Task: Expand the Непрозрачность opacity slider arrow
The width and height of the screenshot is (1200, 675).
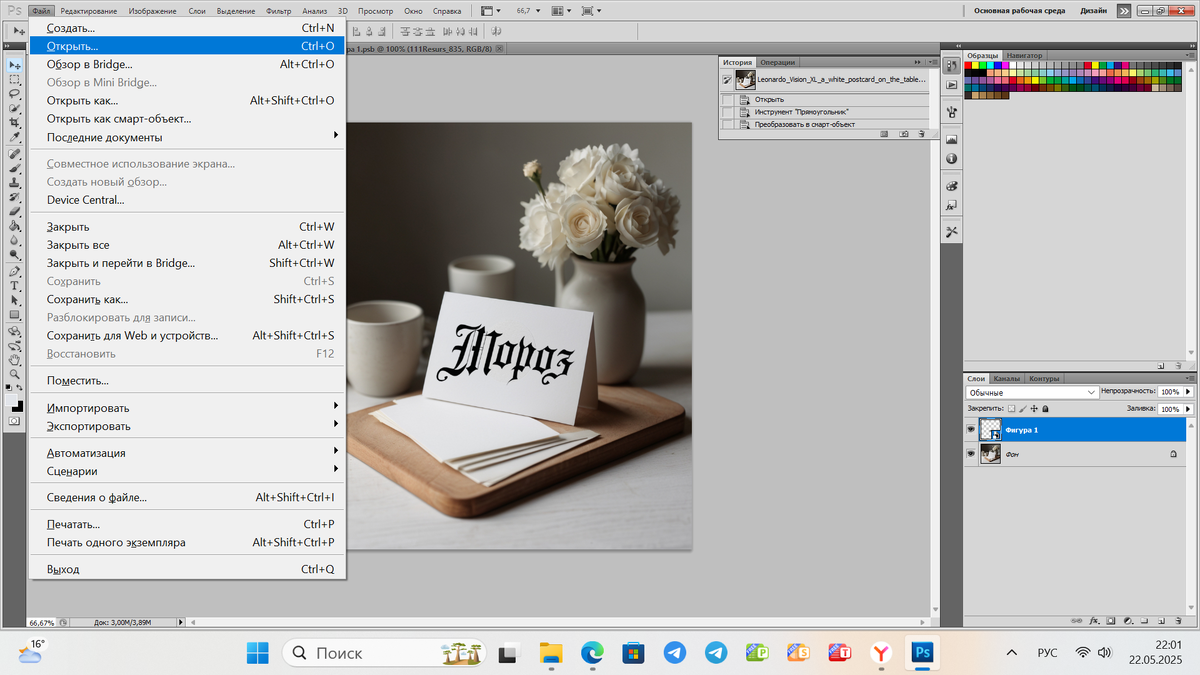Action: click(x=1190, y=393)
